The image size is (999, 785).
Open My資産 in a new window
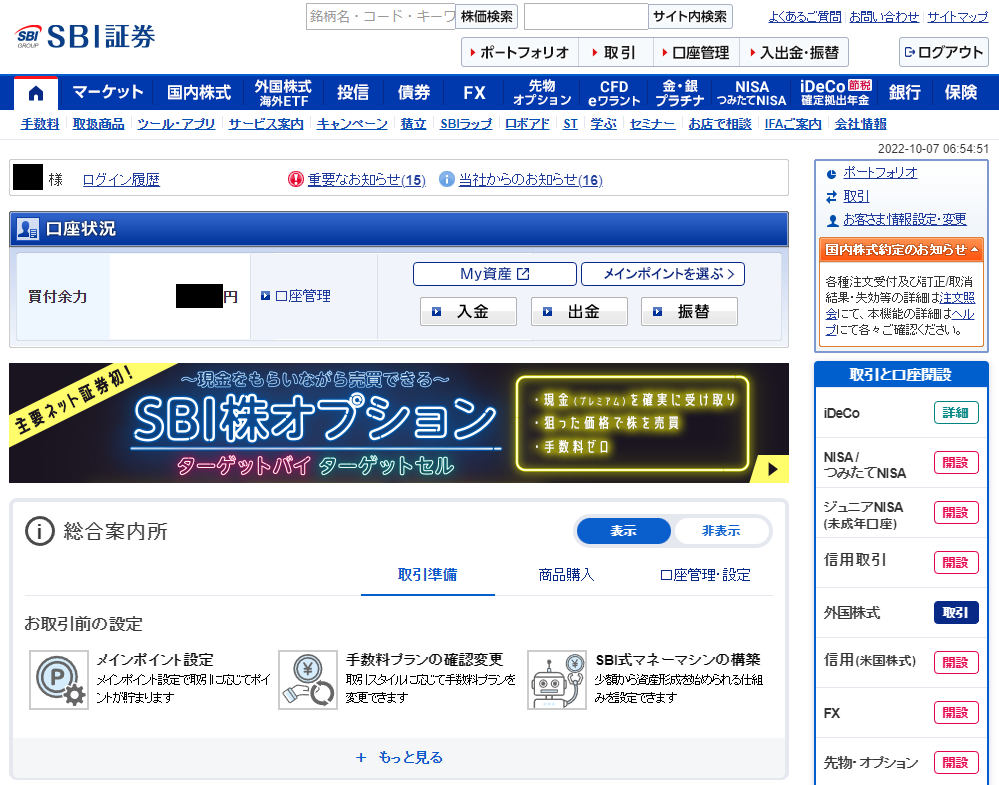[x=494, y=273]
